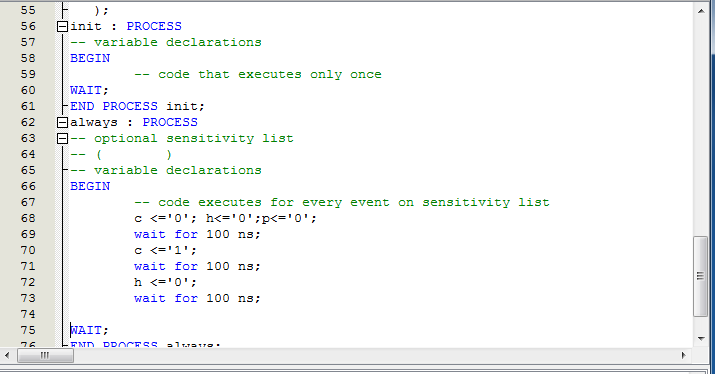
Task: Click the 'code executes for every event' comment
Action: click(x=342, y=202)
